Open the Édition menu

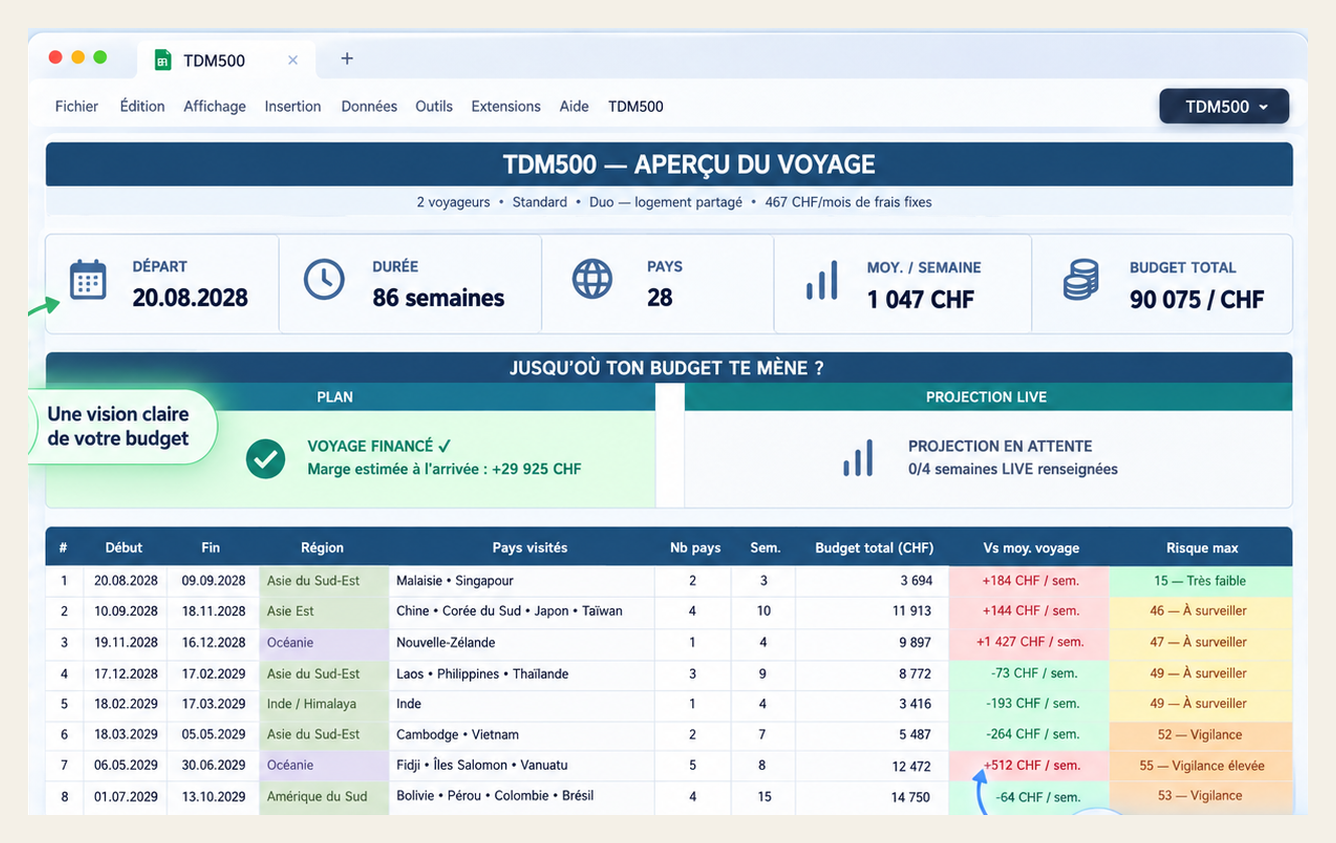142,106
